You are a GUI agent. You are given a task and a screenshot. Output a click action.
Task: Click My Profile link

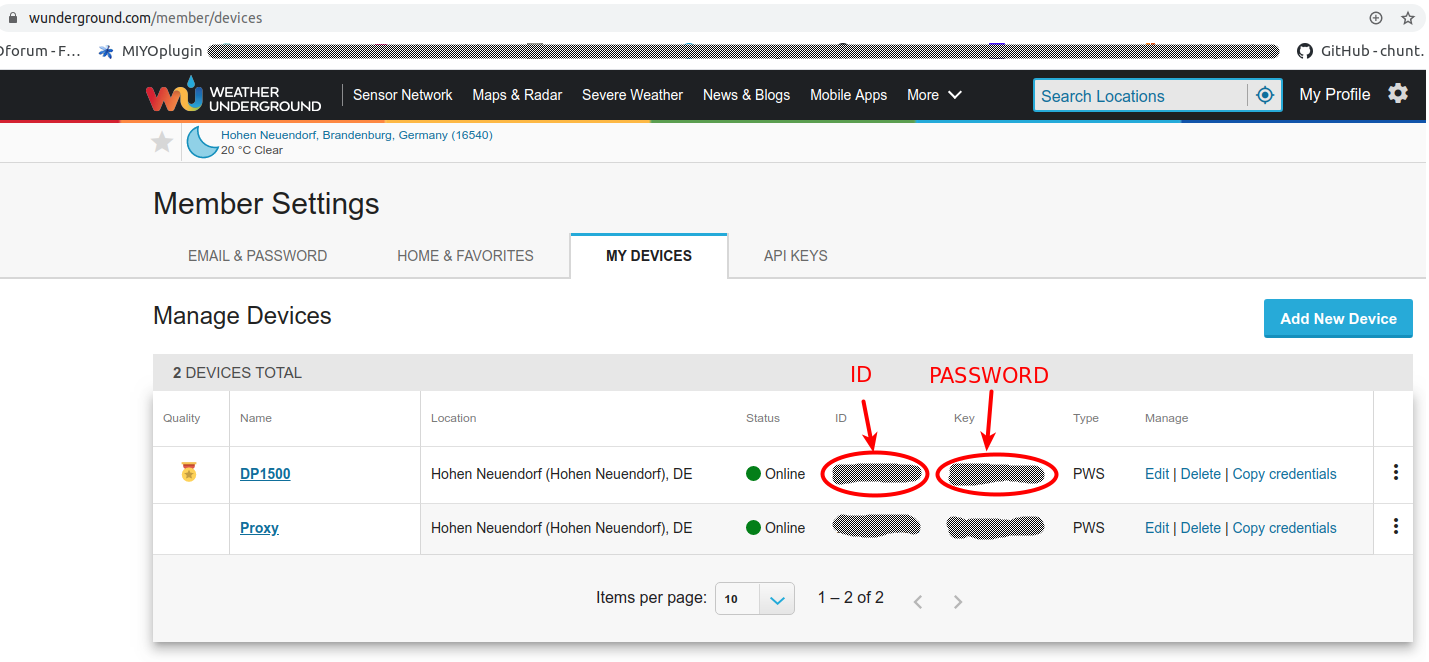[x=1334, y=94]
